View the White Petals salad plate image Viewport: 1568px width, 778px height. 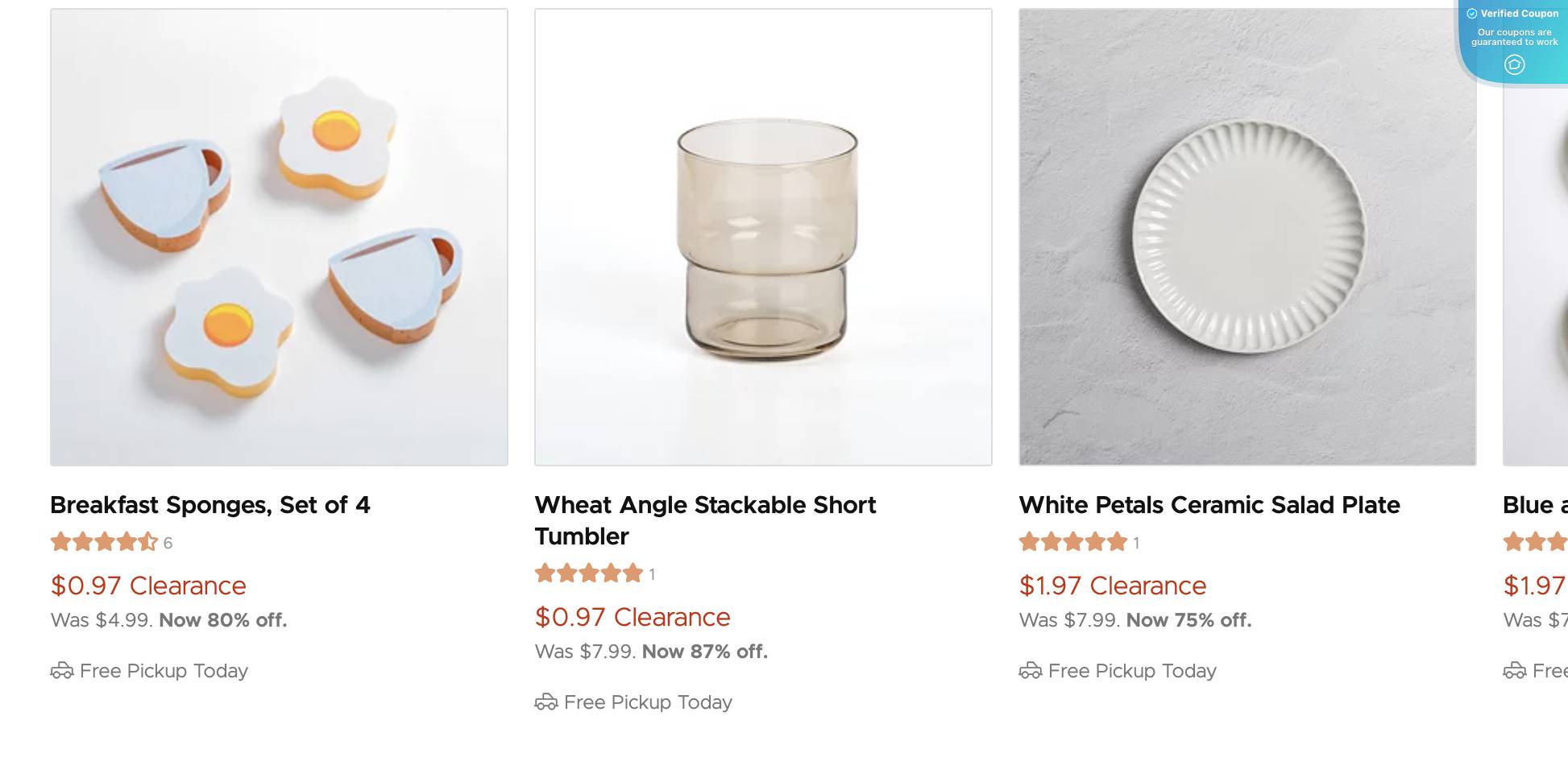[x=1247, y=237]
